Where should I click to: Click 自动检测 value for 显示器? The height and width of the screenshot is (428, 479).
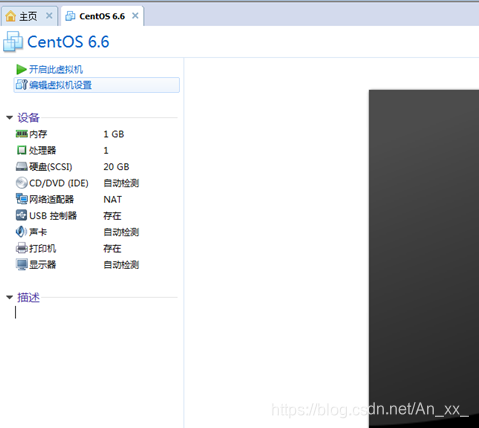(x=121, y=265)
